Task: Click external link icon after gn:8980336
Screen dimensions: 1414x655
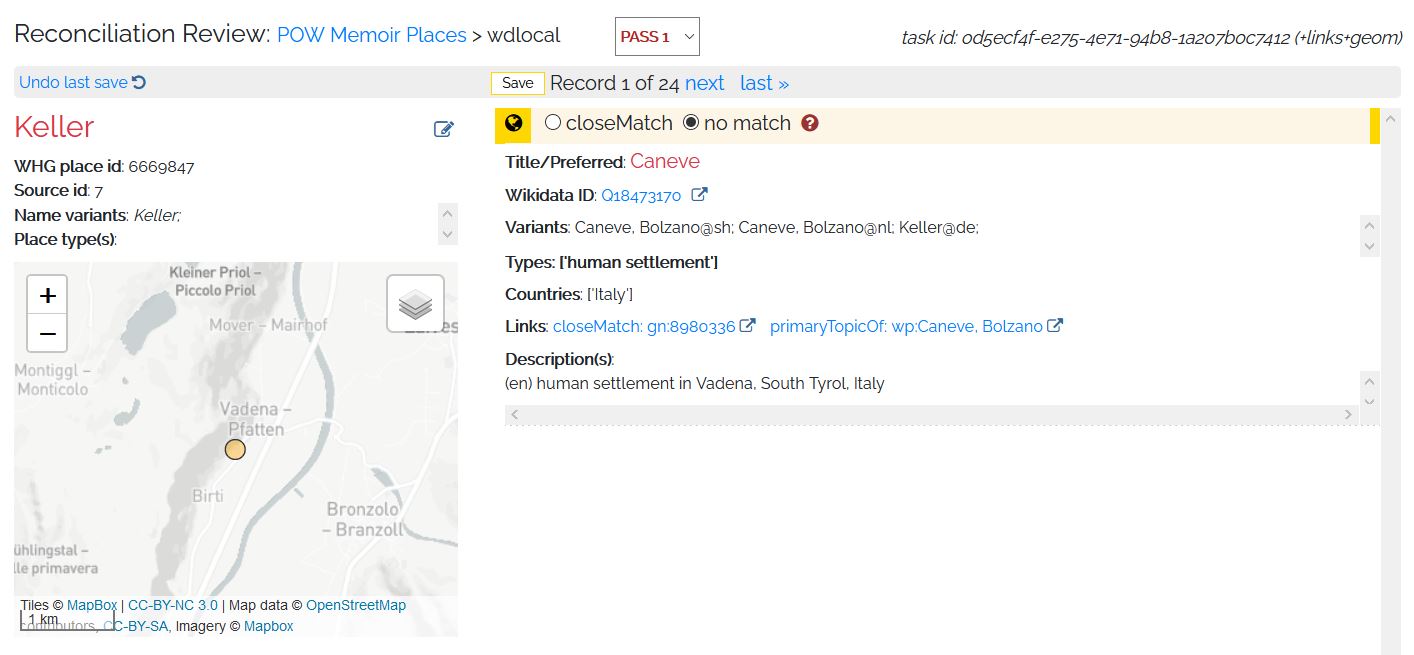Action: coord(747,326)
